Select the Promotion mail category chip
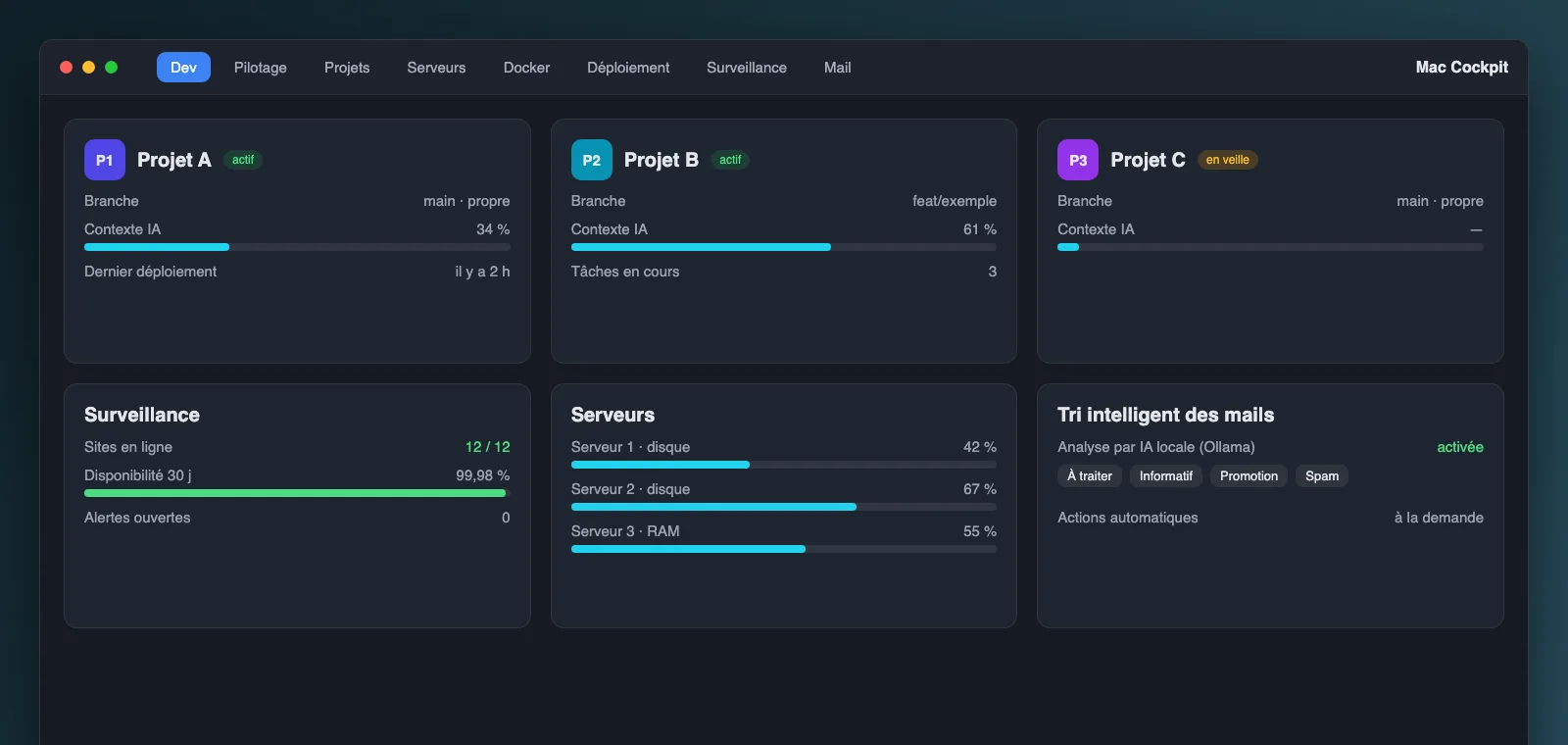 pos(1249,475)
